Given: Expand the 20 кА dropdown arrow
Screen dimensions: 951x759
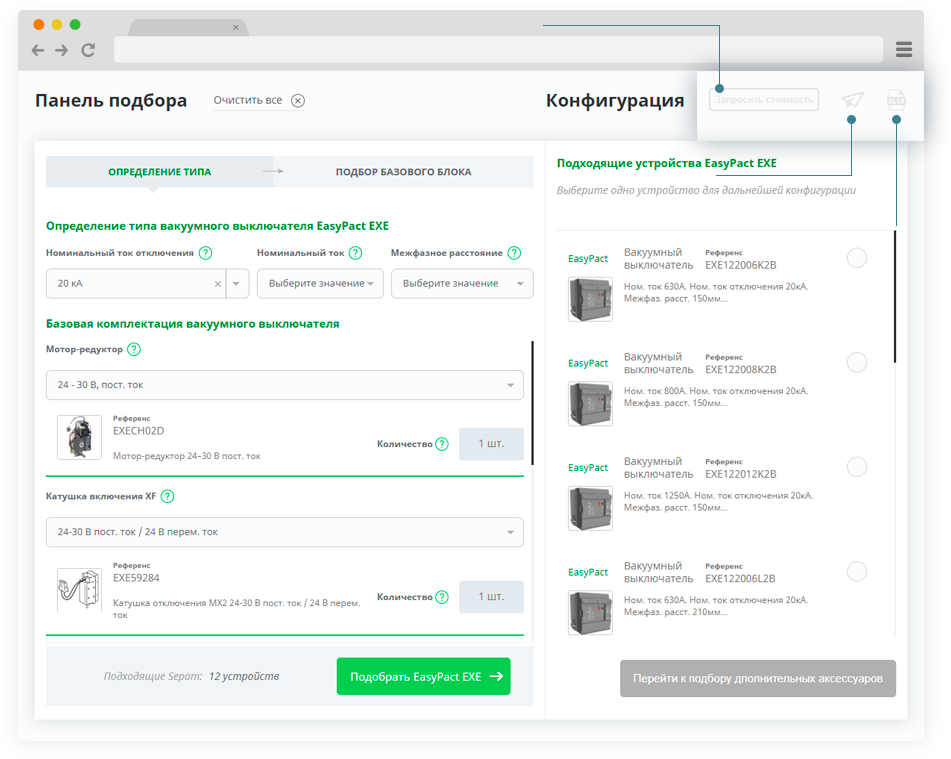Looking at the screenshot, I should [x=237, y=284].
